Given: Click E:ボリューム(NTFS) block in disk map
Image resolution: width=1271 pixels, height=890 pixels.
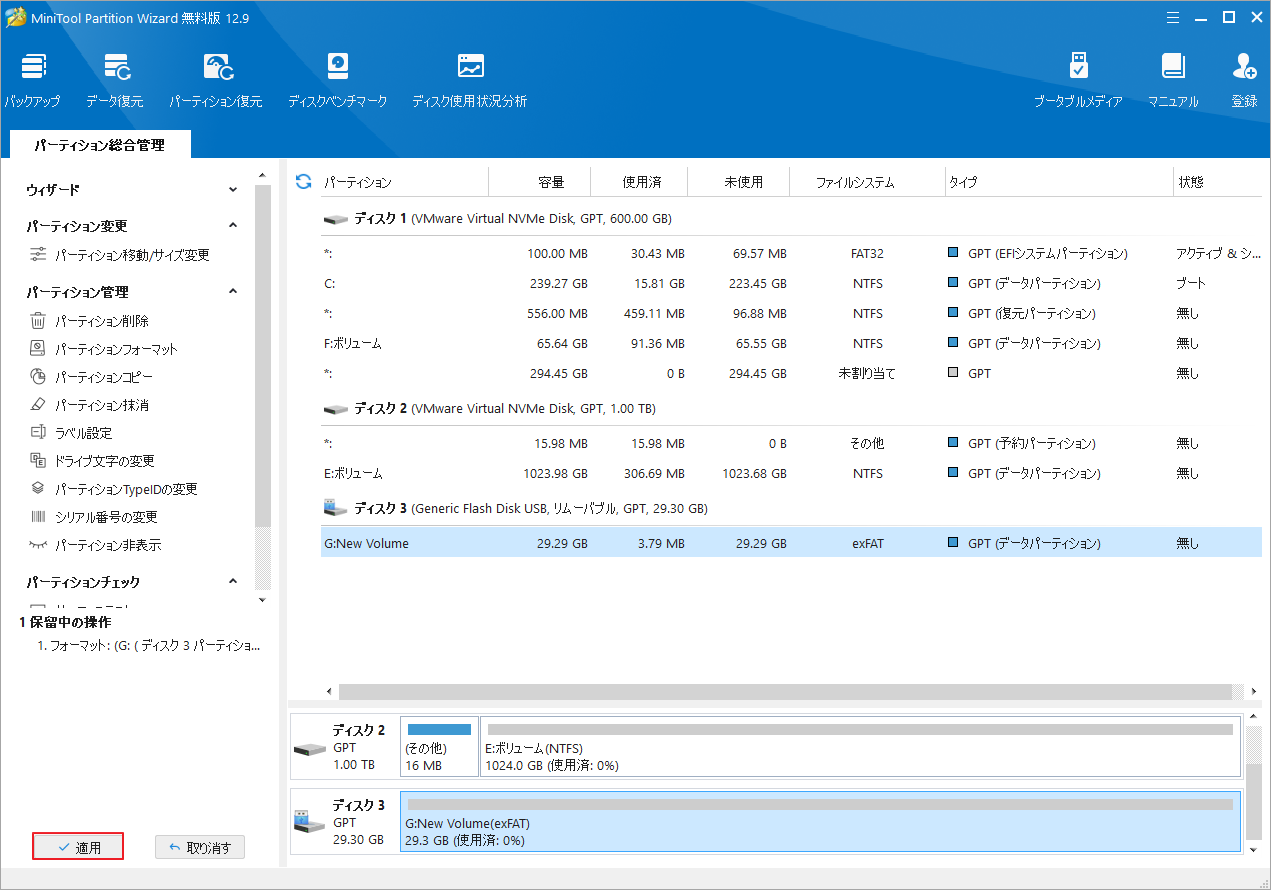Looking at the screenshot, I should (860, 746).
